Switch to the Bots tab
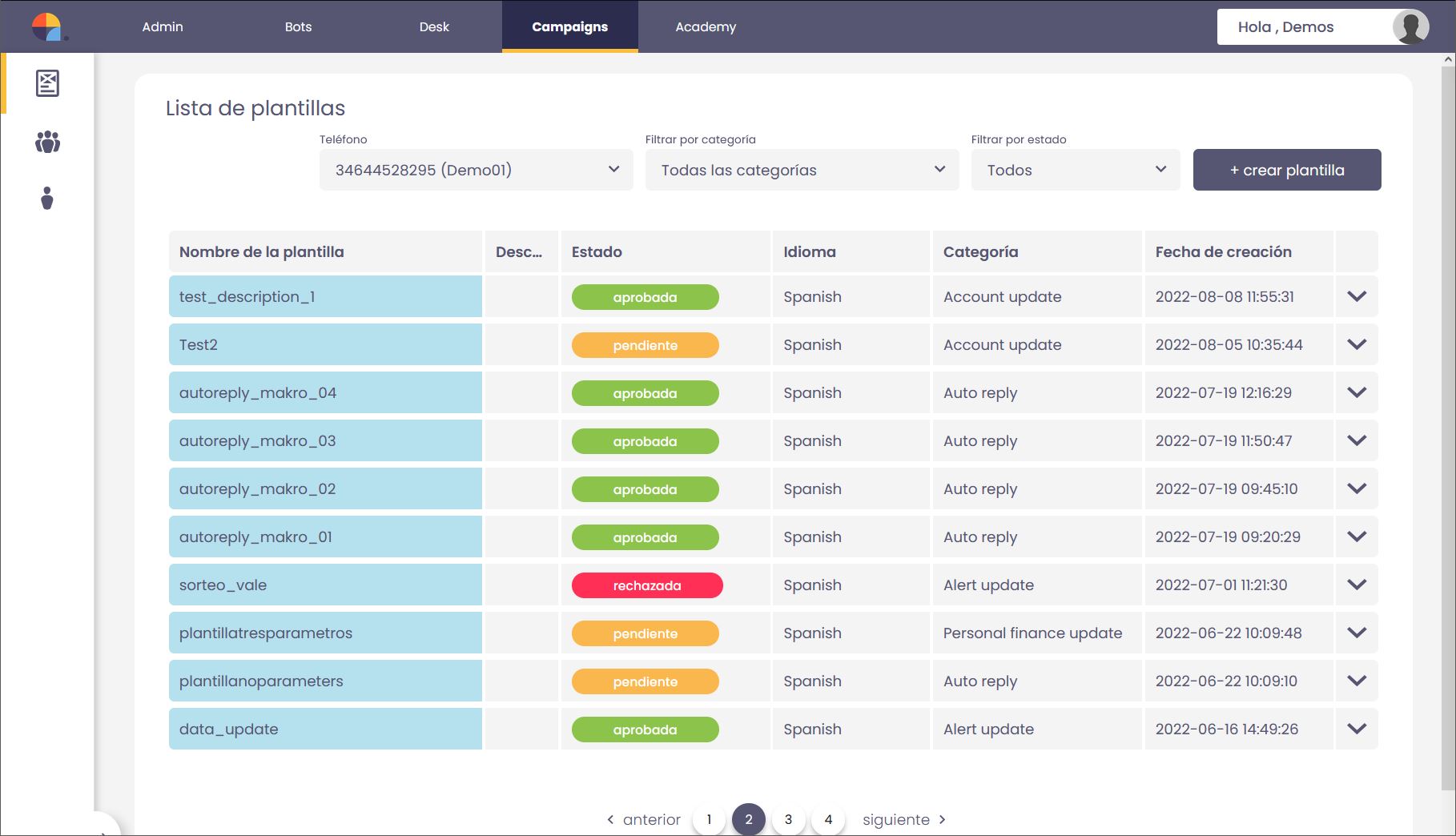1456x836 pixels. tap(298, 26)
